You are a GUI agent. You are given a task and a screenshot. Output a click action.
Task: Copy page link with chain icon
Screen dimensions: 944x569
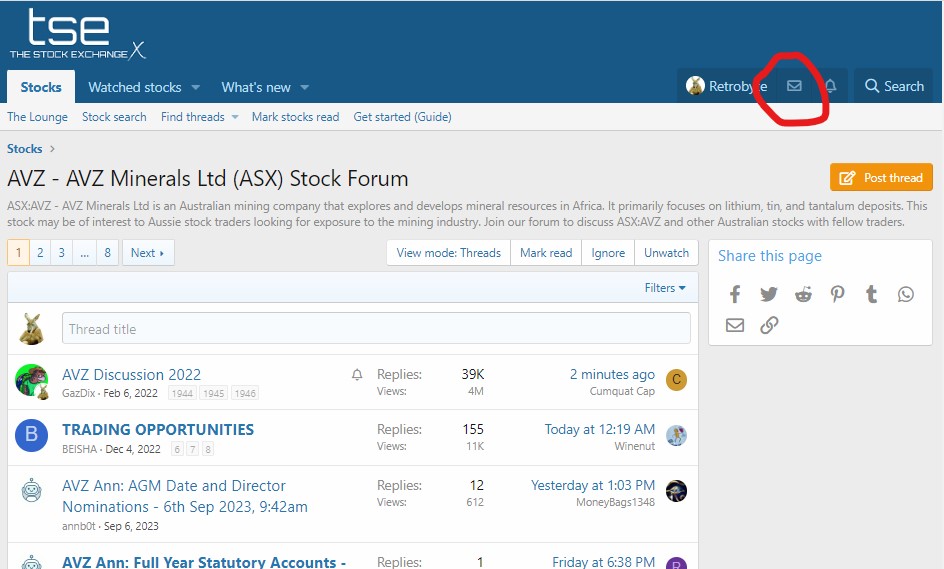(x=769, y=325)
